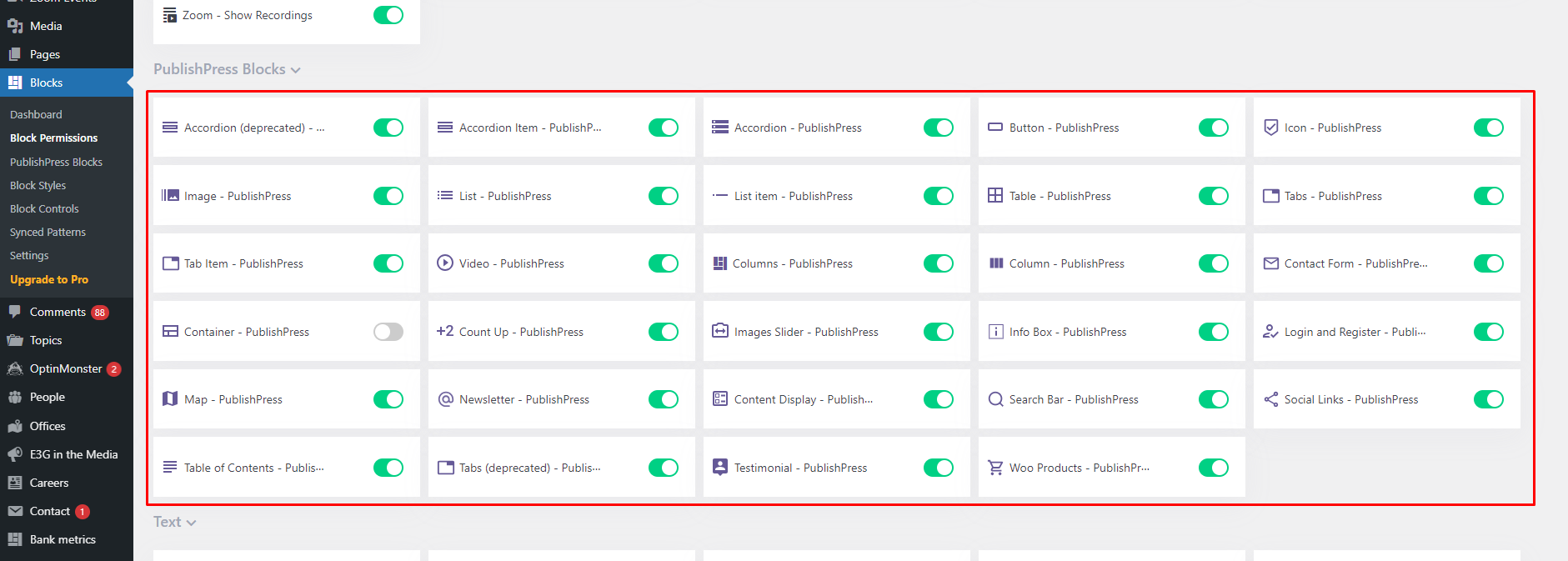Click the Count Up +2 icon
This screenshot has height=561, width=1568.
[x=445, y=331]
